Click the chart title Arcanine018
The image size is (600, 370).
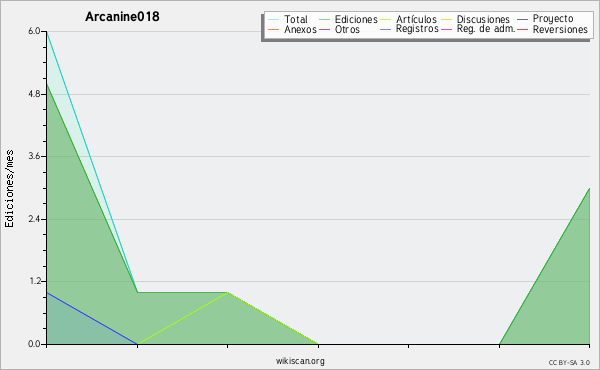tap(122, 17)
